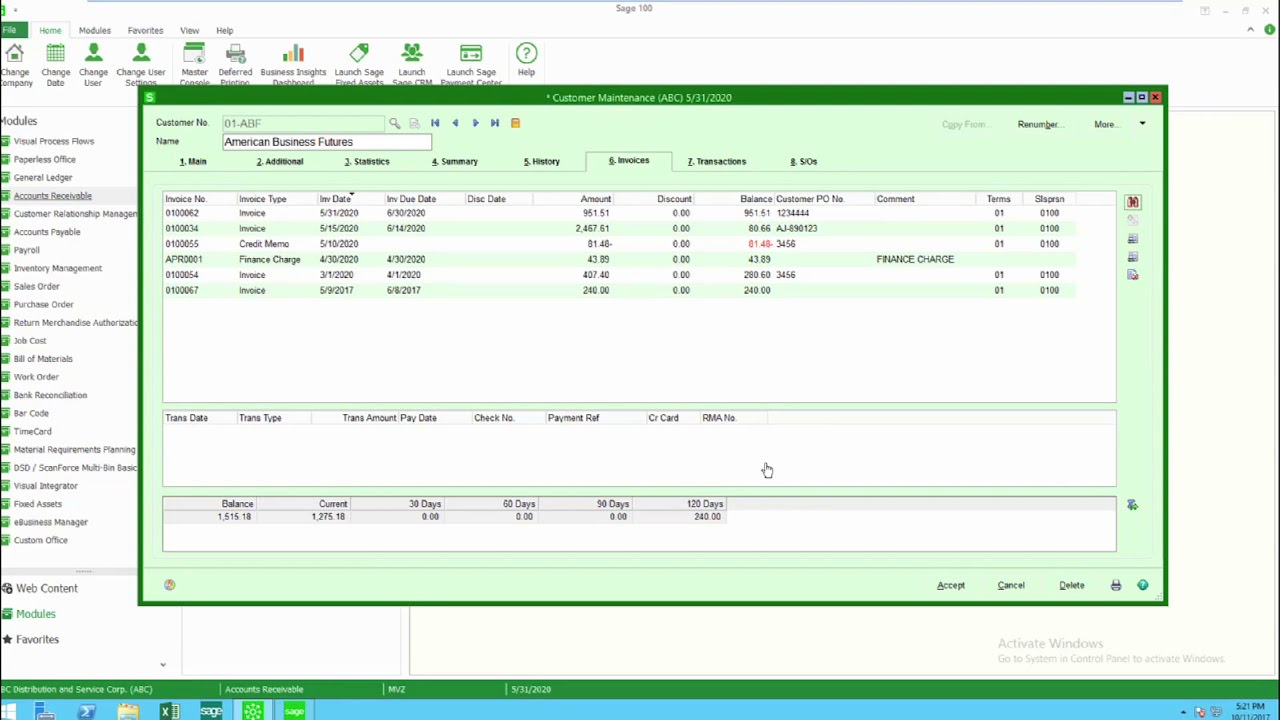Open Accounts Receivable module in sidebar
This screenshot has width=1280, height=720.
click(x=52, y=196)
